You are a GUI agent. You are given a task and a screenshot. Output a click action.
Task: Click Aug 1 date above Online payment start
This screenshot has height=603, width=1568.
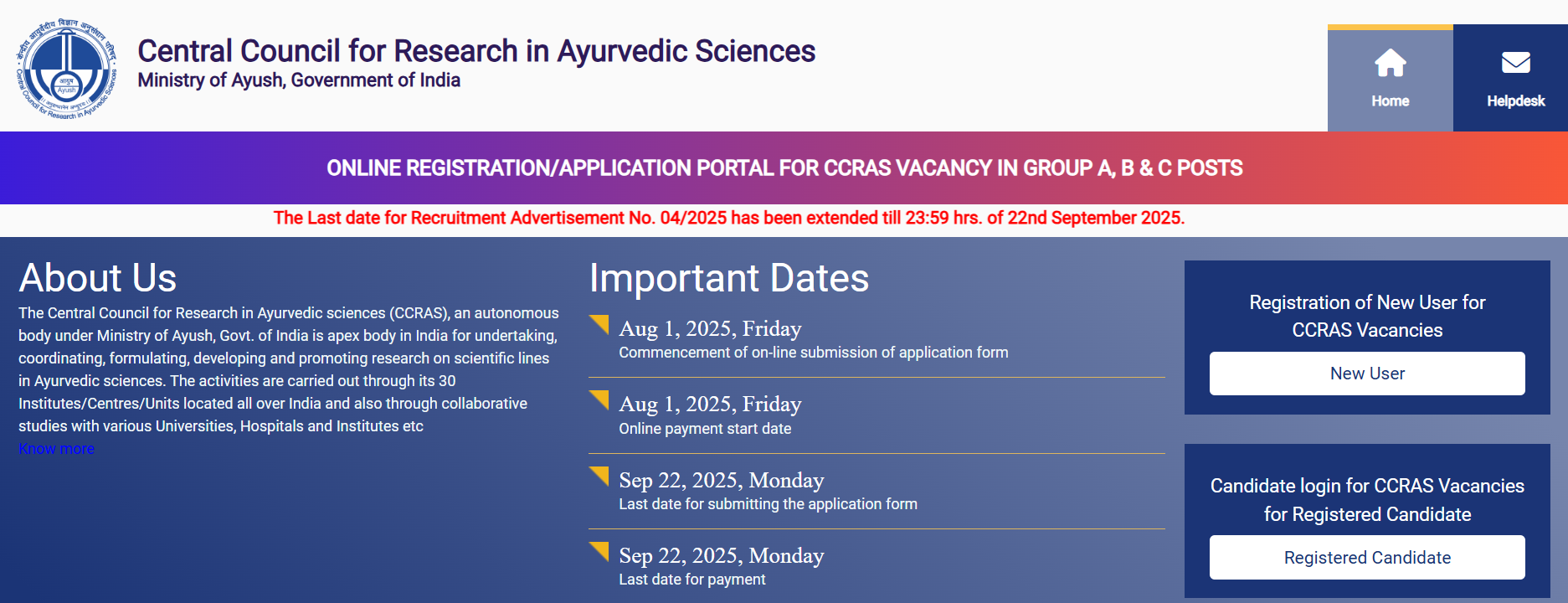[710, 405]
